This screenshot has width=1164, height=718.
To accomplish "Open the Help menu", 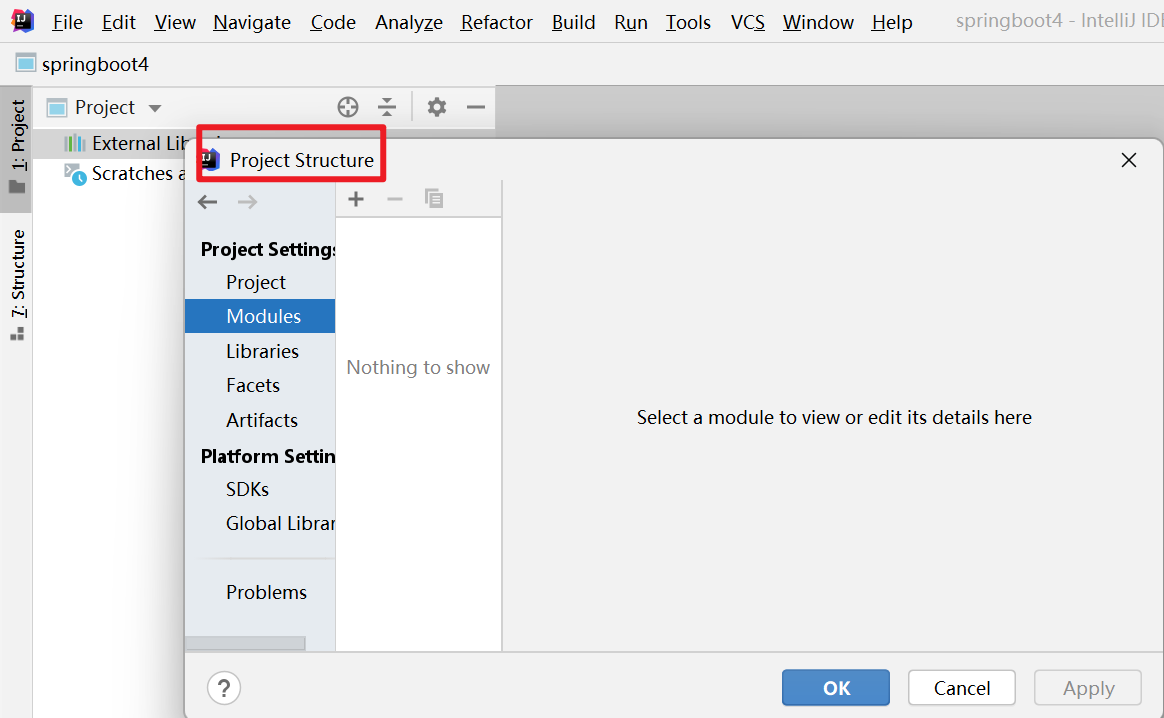I will pos(892,22).
